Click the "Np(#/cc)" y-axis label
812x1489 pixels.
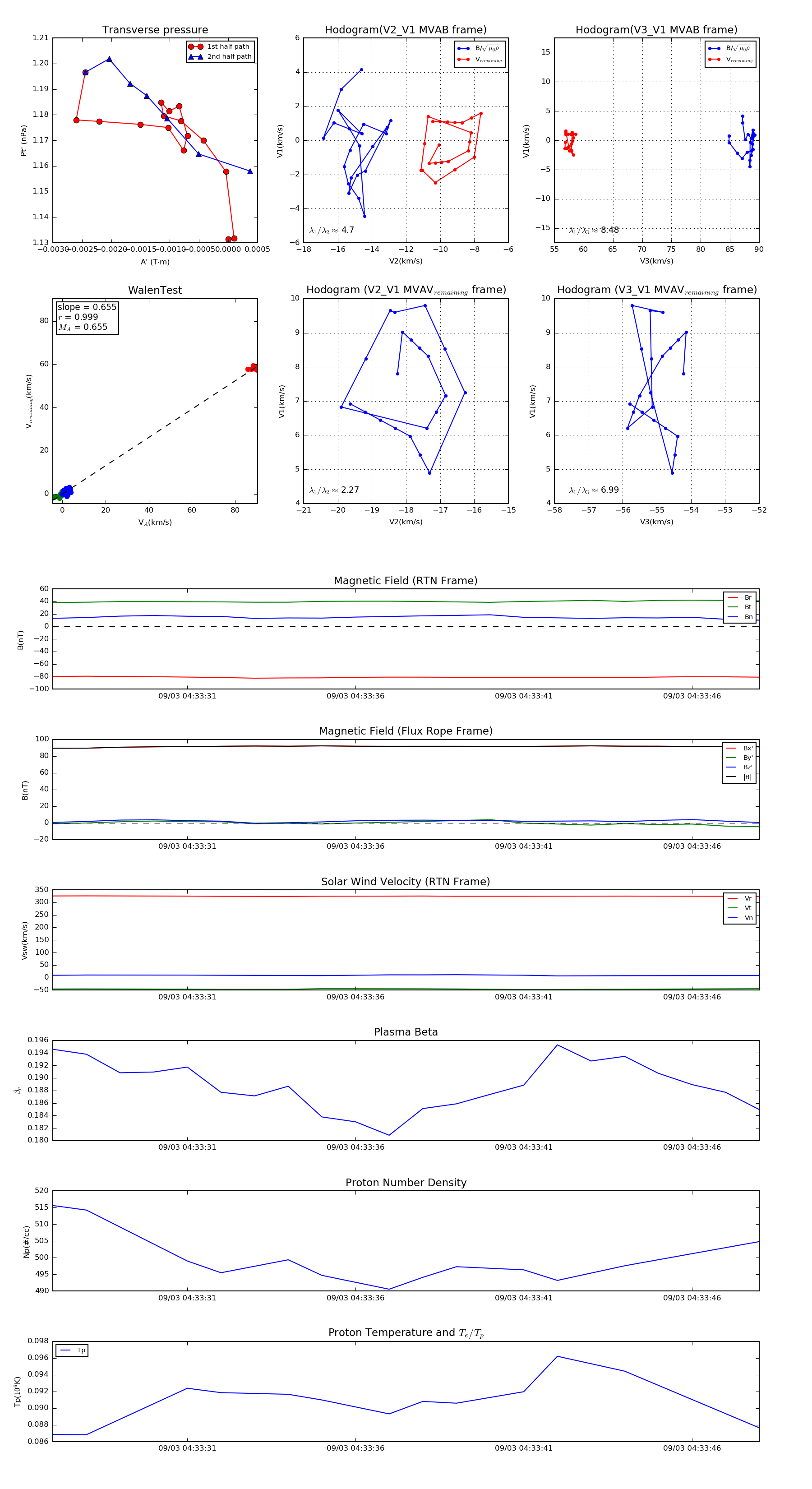(x=26, y=1242)
